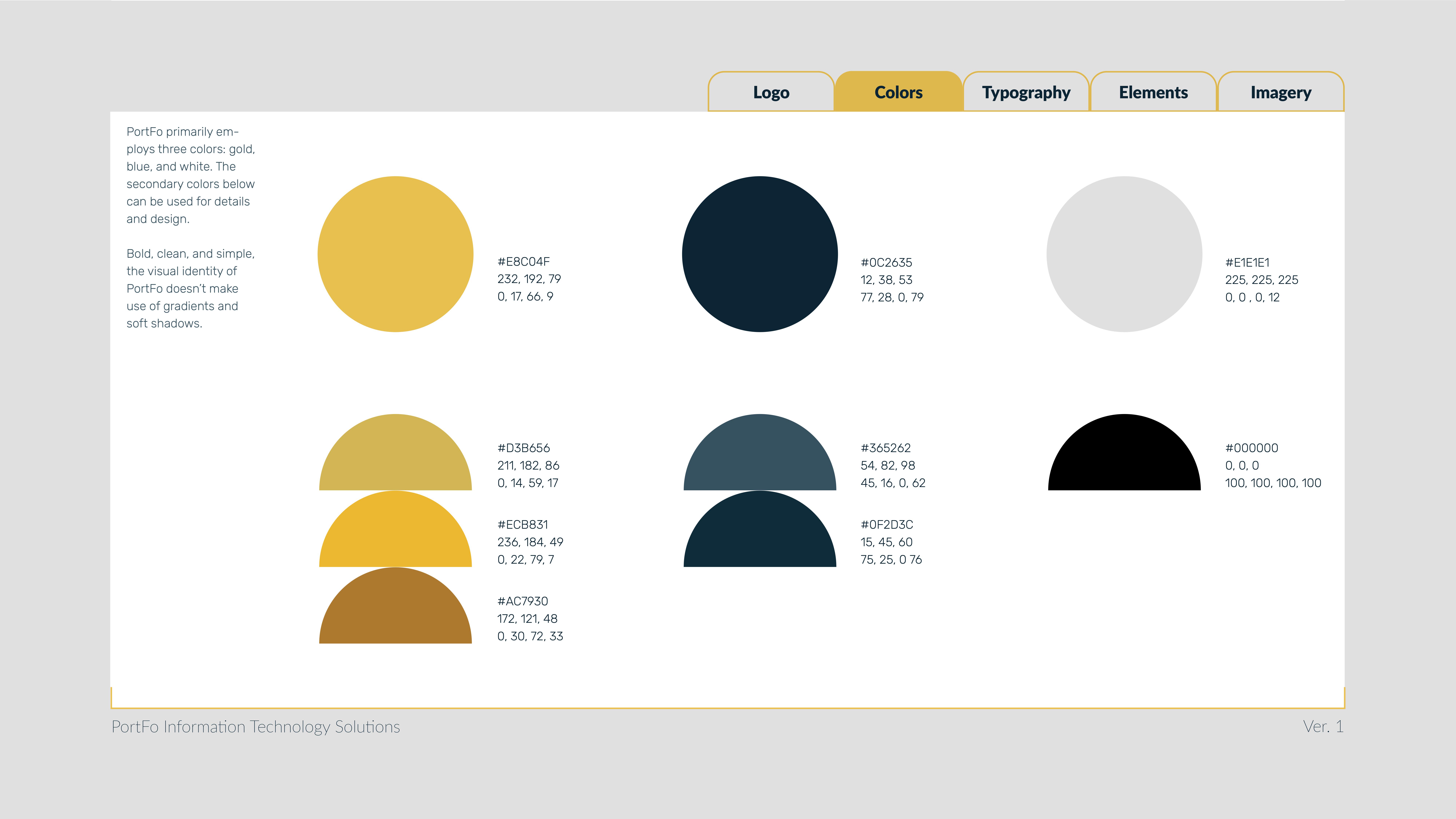Viewport: 1456px width, 819px height.
Task: Click the CMYK value 75, 25, 0 76
Action: coord(891,560)
